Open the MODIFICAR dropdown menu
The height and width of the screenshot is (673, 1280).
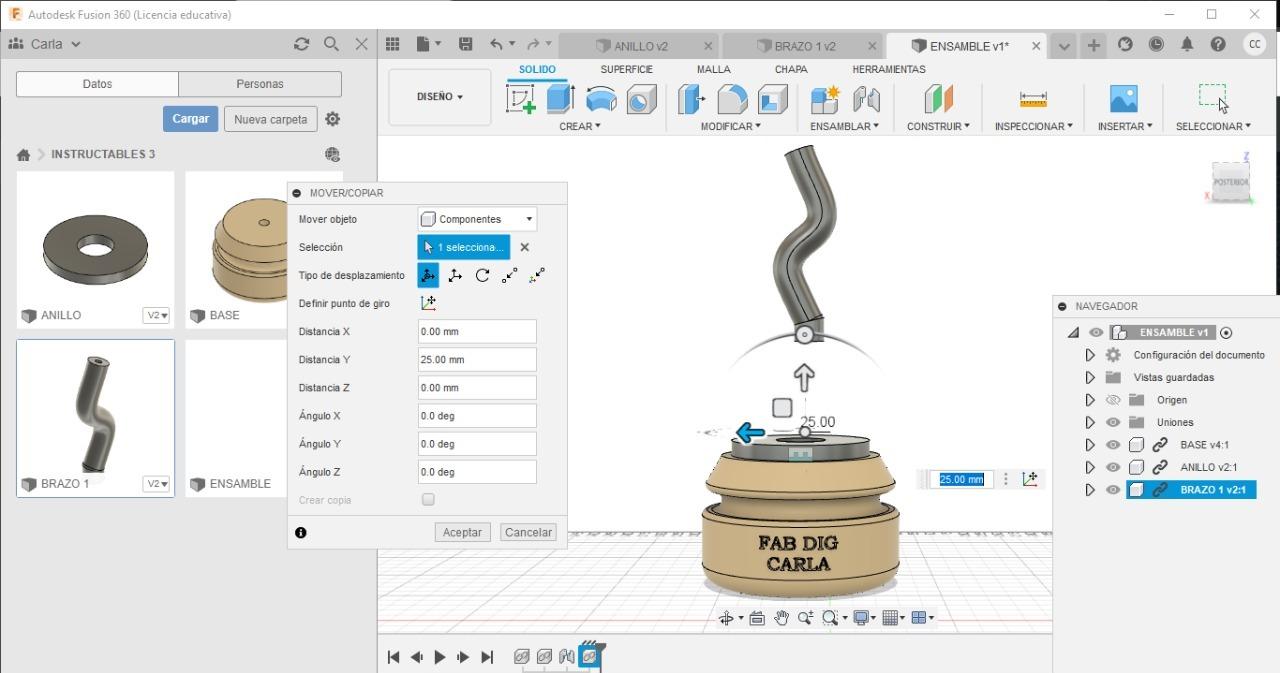tap(730, 126)
